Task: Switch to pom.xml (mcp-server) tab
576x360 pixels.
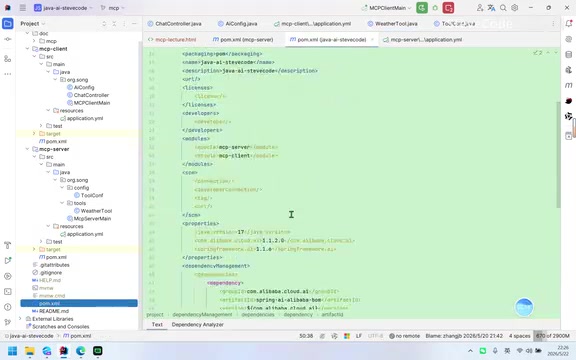Action: click(x=243, y=40)
